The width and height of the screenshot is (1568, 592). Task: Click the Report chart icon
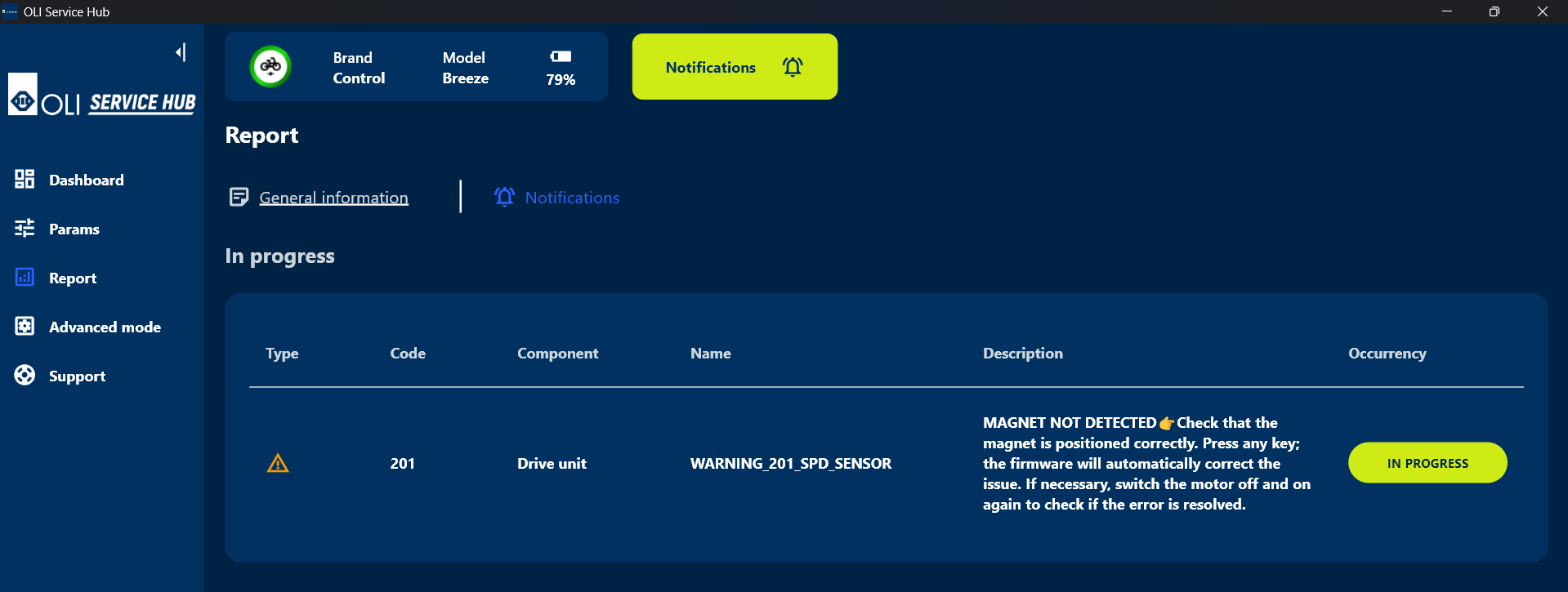[x=25, y=278]
